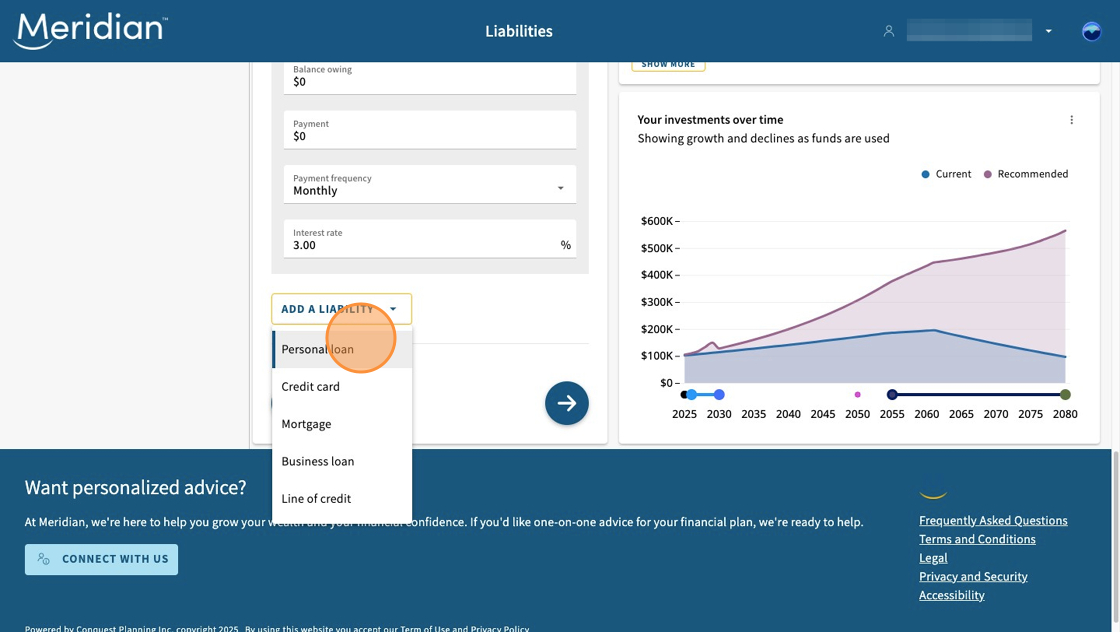Click the next arrow round button
1120x632 pixels.
566,403
